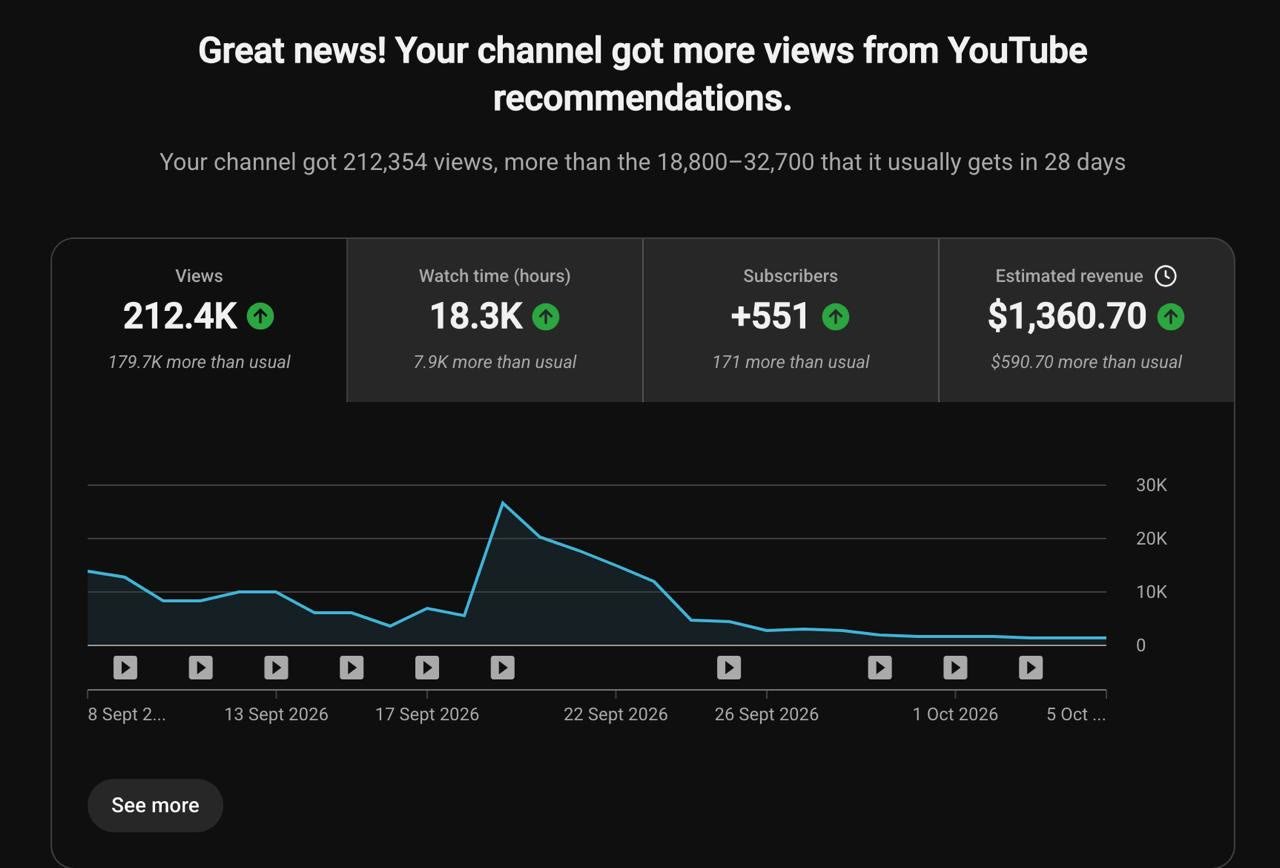
Task: Click the 22 Sept 2026 date label
Action: (x=615, y=714)
